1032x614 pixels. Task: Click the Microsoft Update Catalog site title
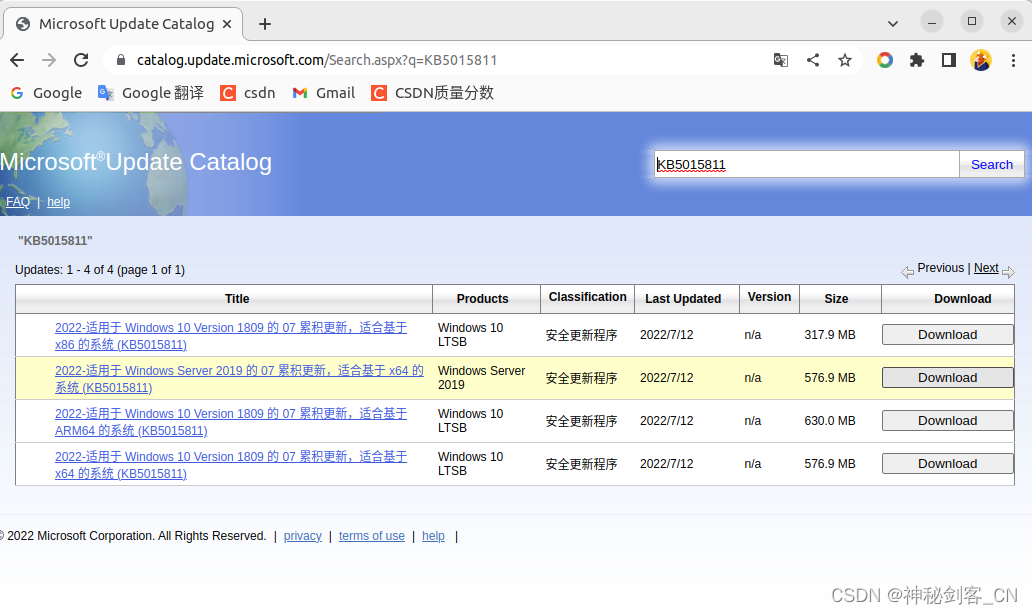pos(136,162)
